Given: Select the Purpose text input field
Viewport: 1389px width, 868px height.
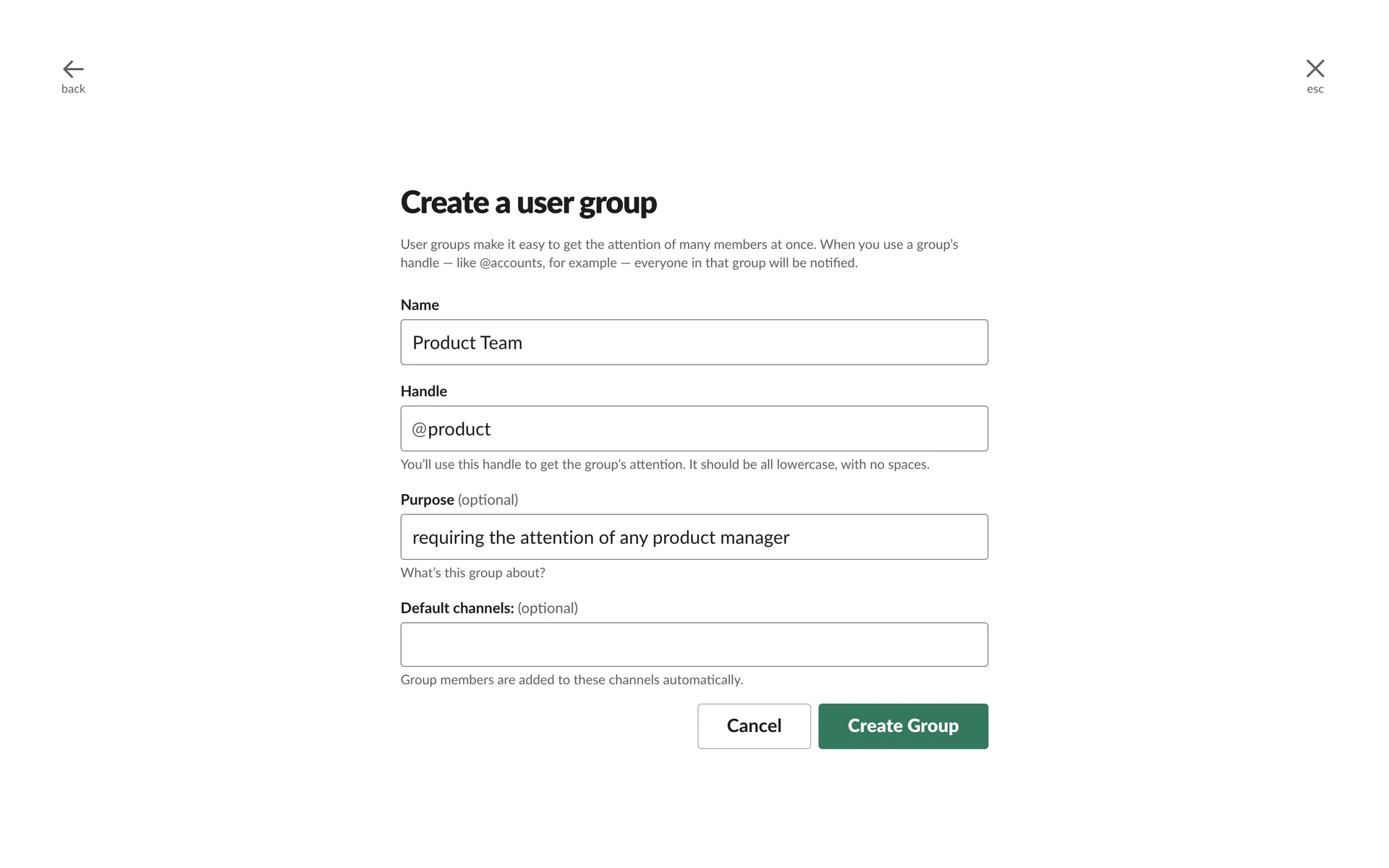Looking at the screenshot, I should coord(694,537).
